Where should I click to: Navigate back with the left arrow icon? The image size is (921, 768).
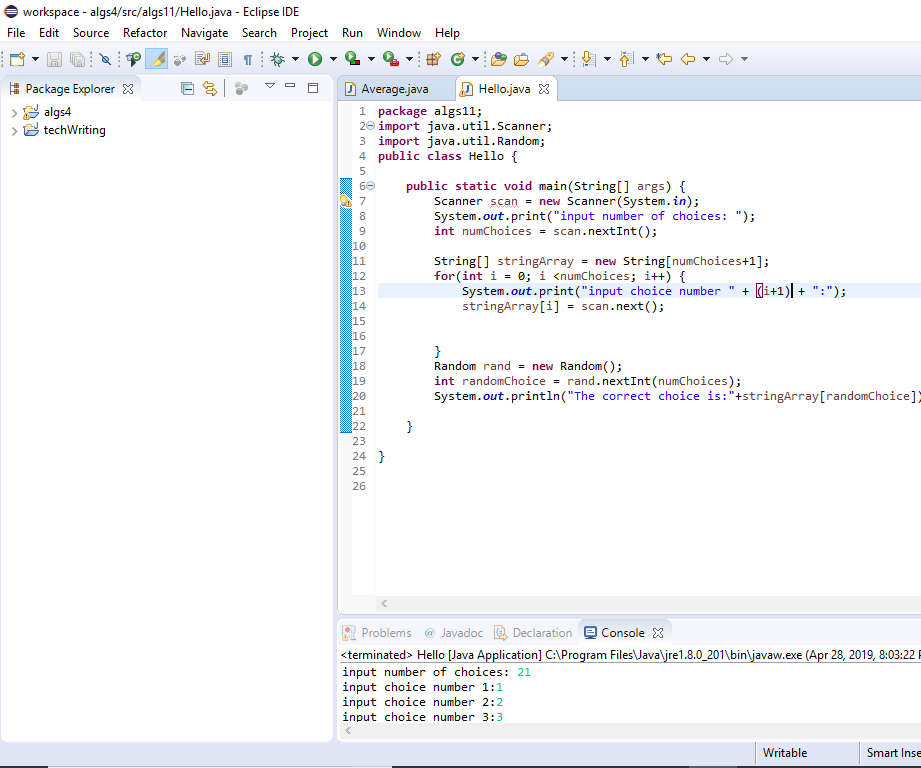pyautogui.click(x=687, y=58)
